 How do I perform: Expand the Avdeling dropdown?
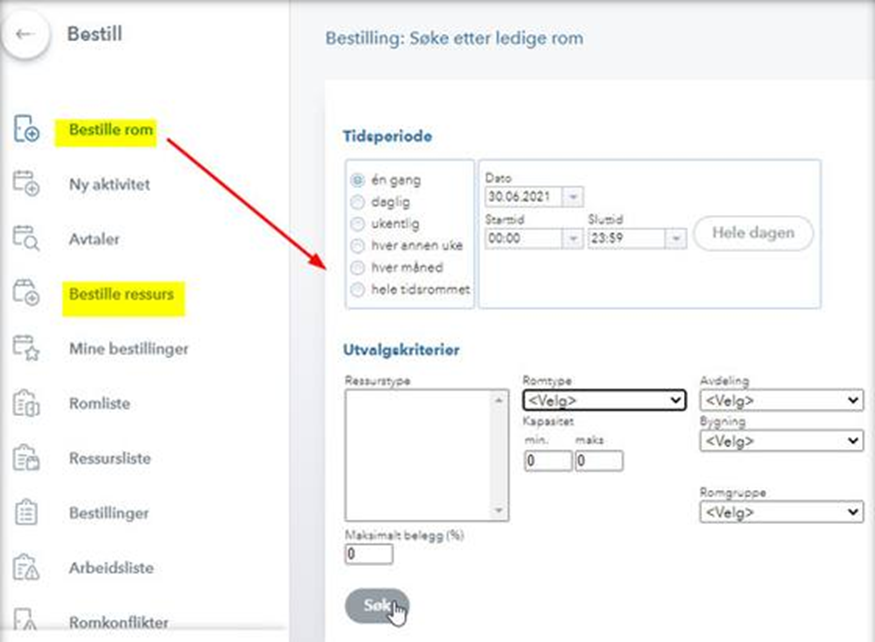(x=781, y=400)
